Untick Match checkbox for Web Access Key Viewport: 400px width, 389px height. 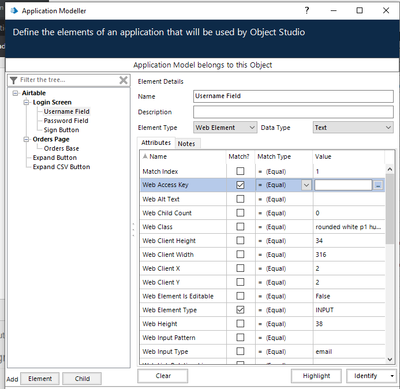(x=240, y=185)
